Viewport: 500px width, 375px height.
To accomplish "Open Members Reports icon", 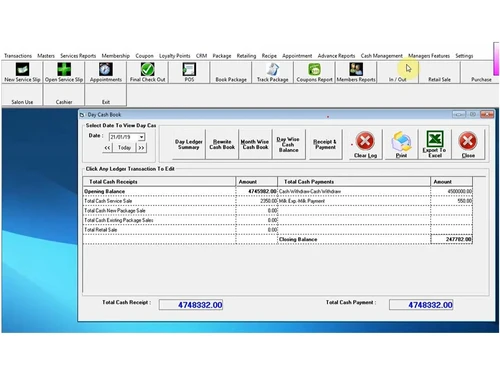I will pos(356,69).
